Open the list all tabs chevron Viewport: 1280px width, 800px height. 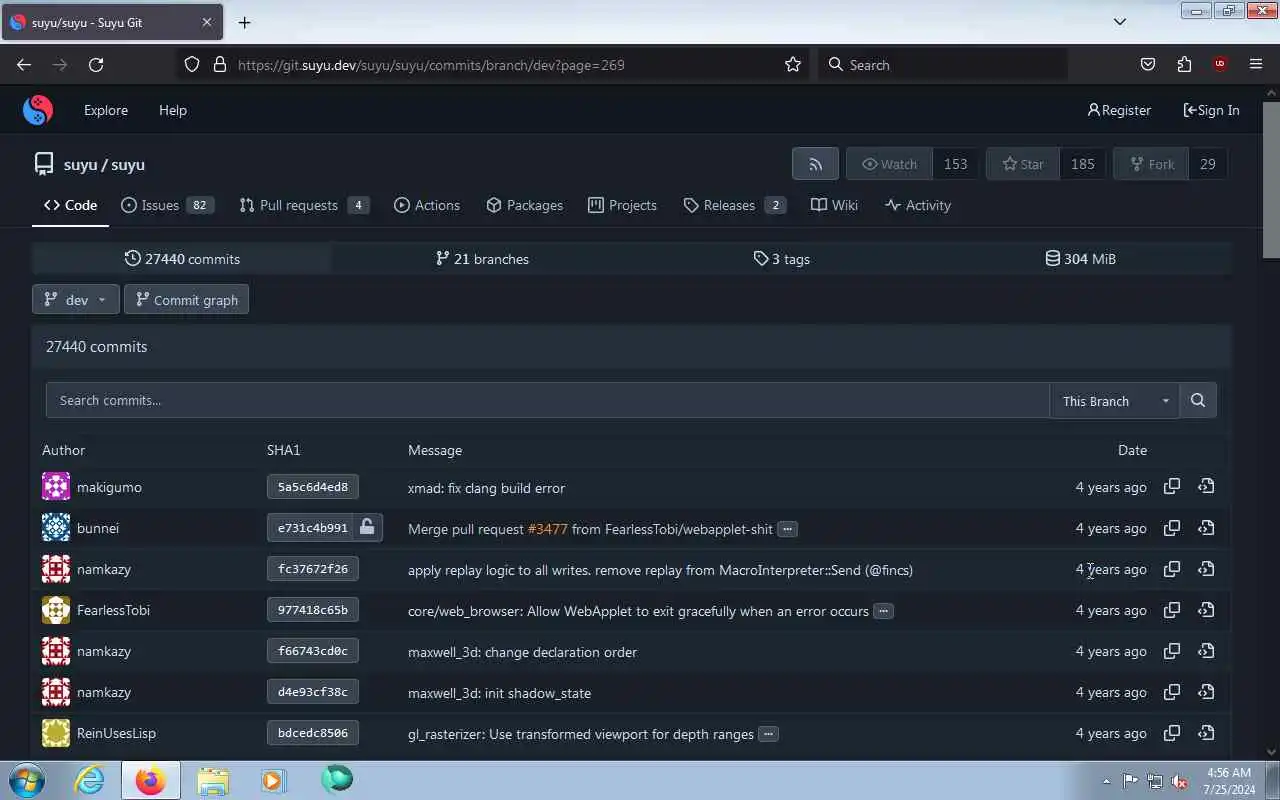[1120, 22]
